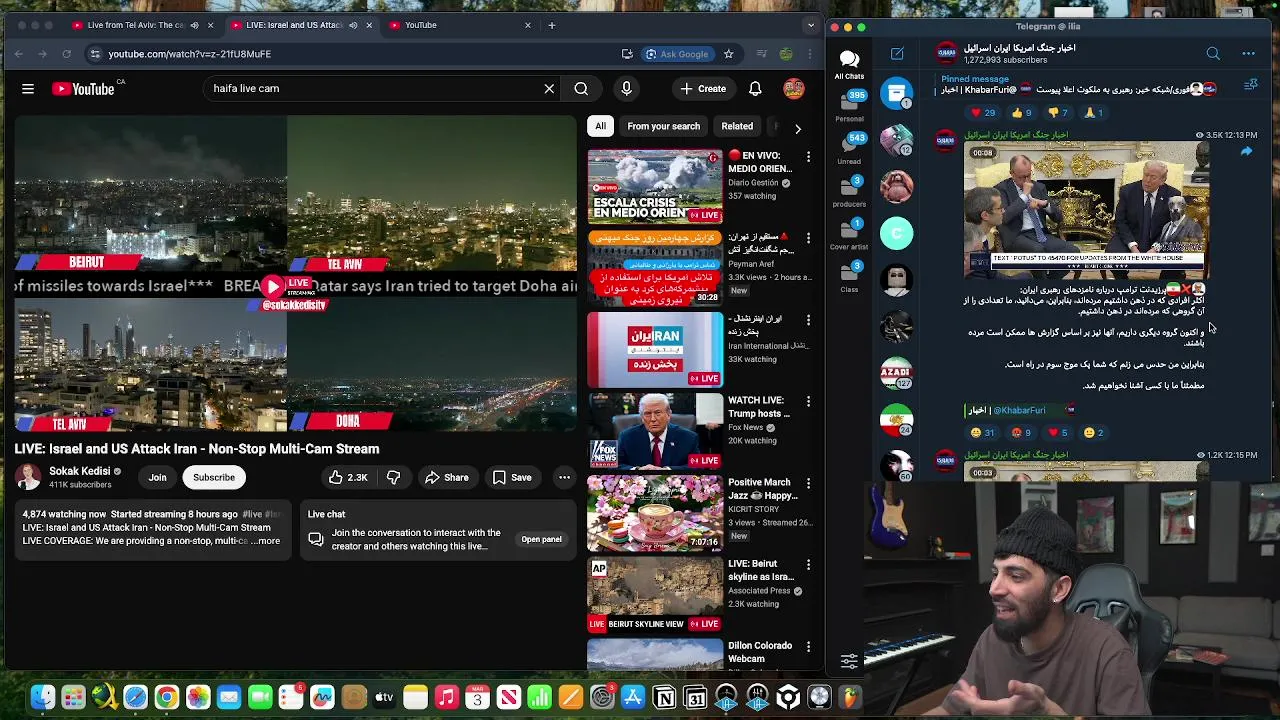Image resolution: width=1280 pixels, height=720 pixels.
Task: Open the Positive March Jazz thumbnail
Action: 655,512
